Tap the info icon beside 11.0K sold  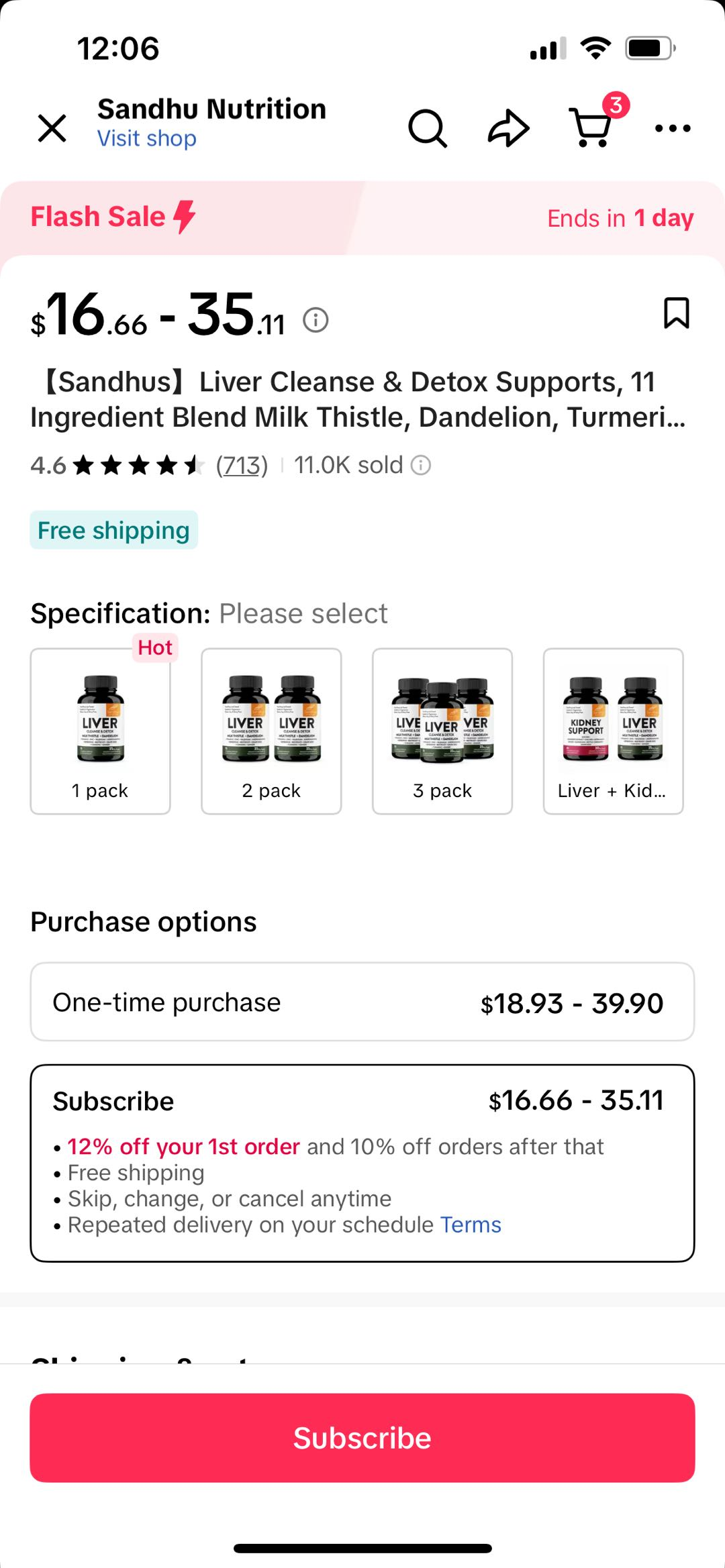[421, 465]
